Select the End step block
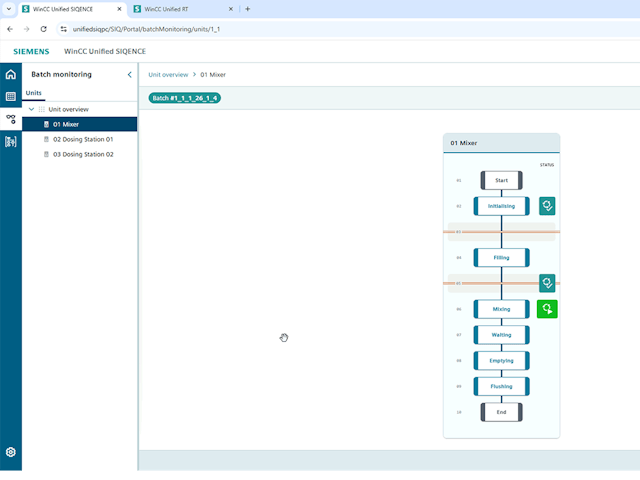This screenshot has height=480, width=640. pos(501,412)
